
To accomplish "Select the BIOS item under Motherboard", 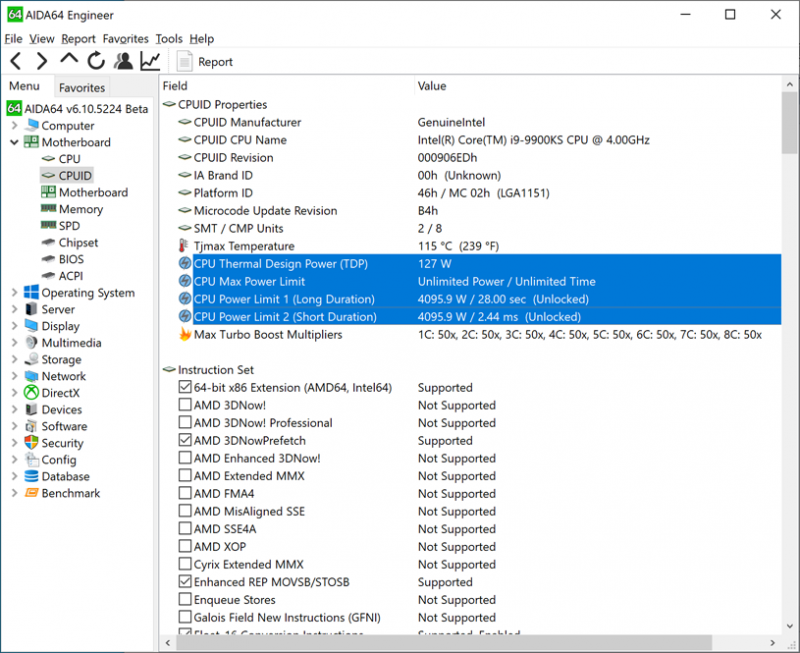I will point(71,259).
